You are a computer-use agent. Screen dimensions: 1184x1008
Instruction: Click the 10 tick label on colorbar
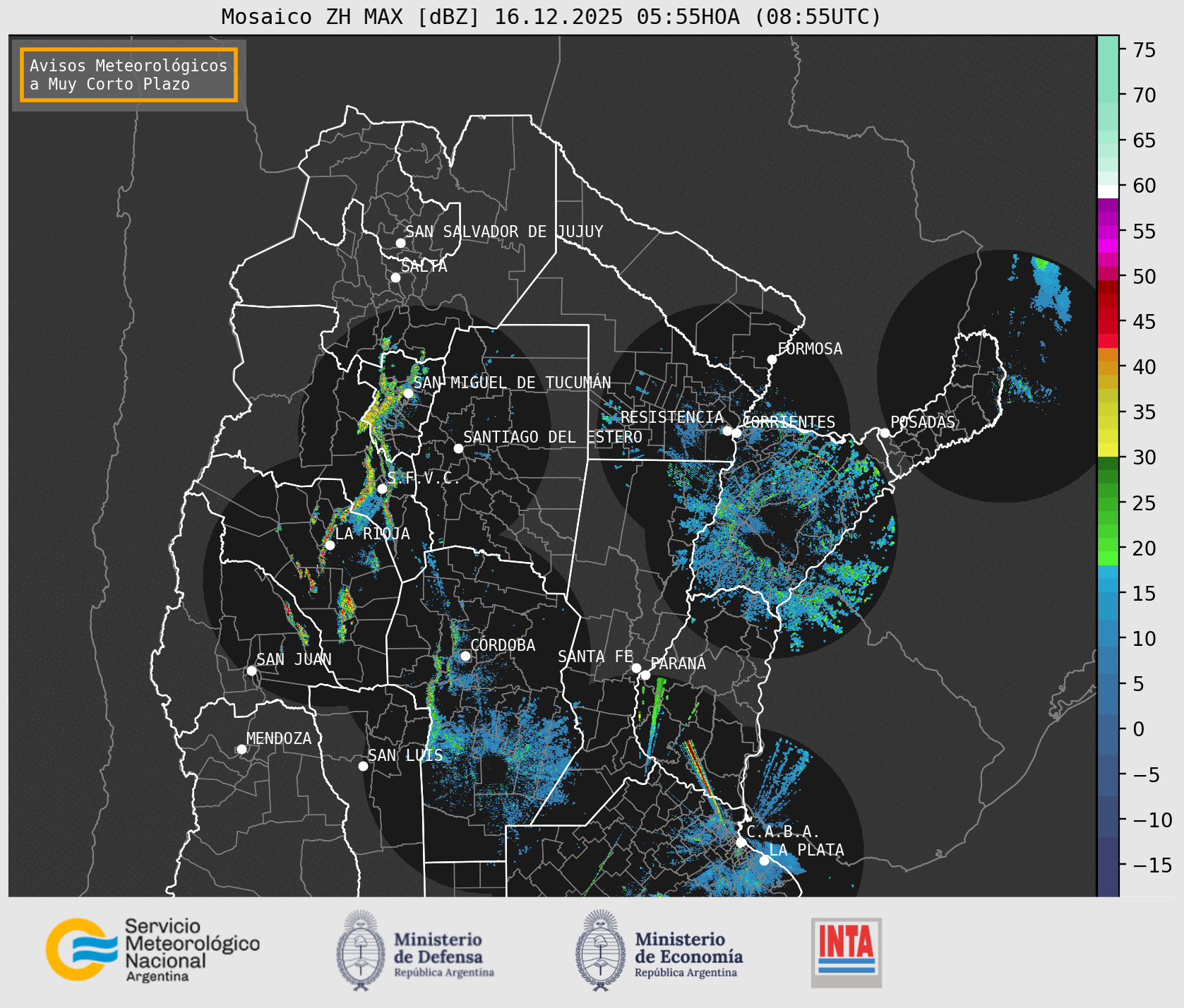1144,639
